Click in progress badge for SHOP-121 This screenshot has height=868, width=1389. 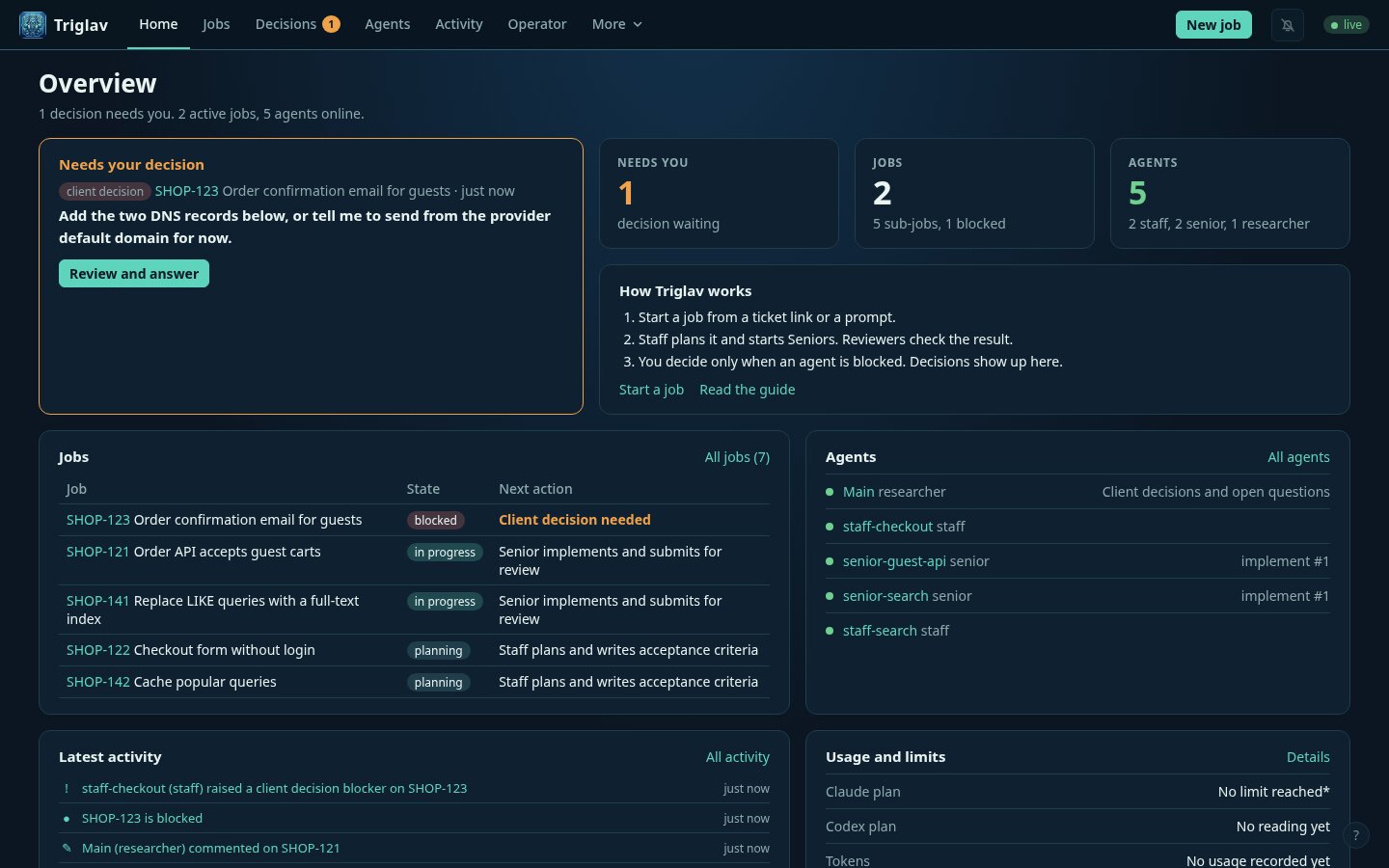[445, 553]
